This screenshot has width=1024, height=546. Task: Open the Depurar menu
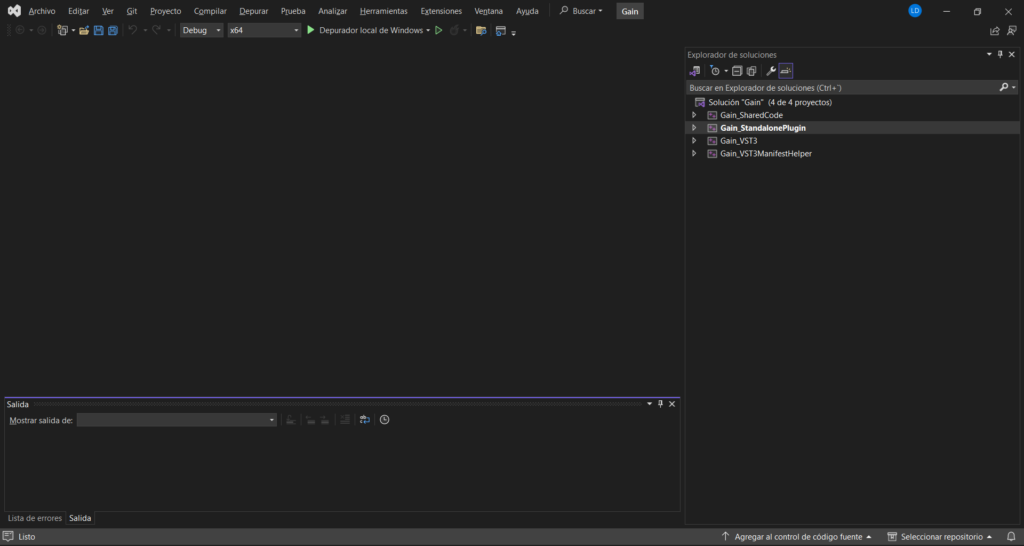pyautogui.click(x=254, y=11)
